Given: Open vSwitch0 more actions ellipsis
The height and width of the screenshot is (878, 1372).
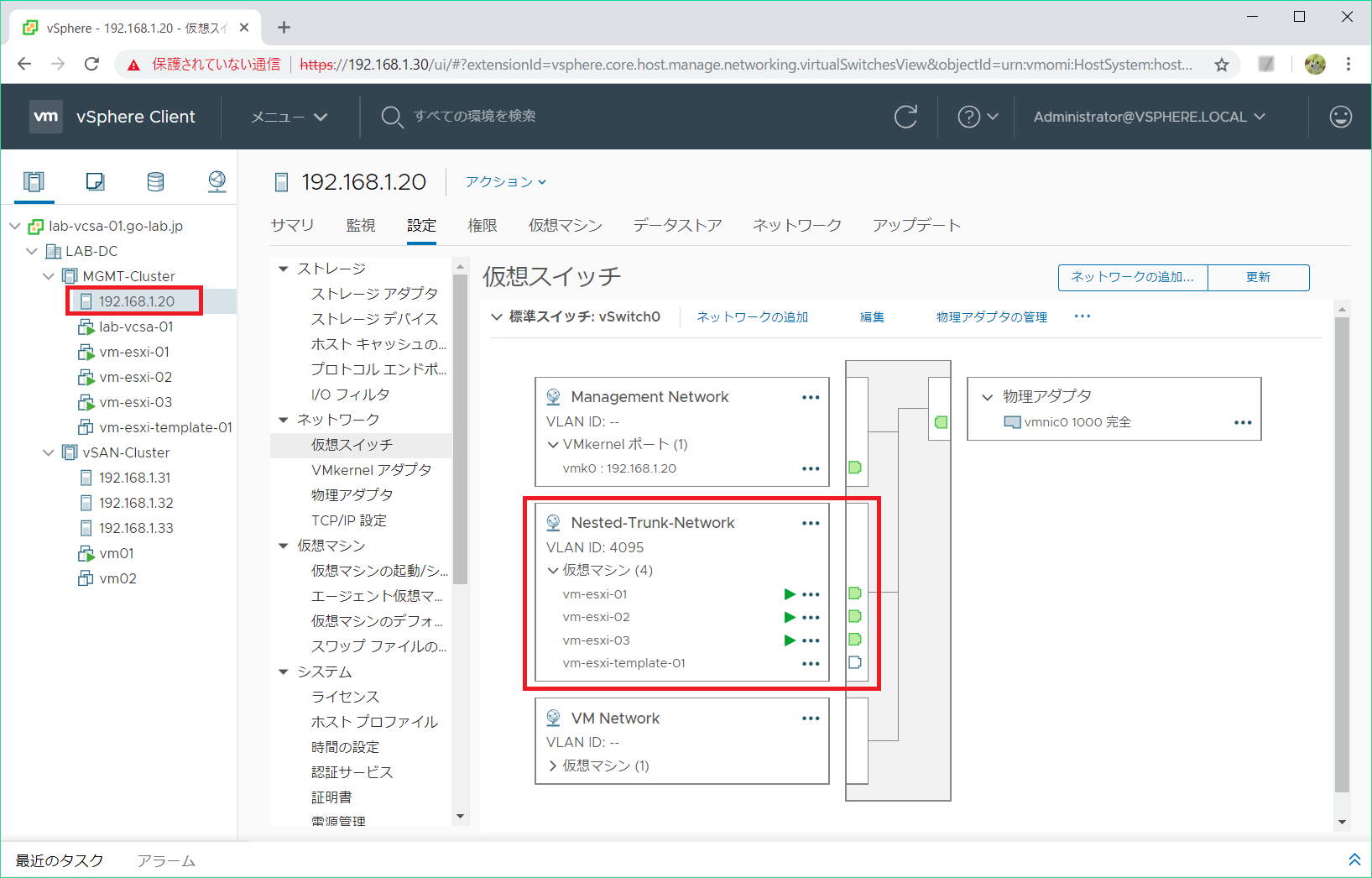Looking at the screenshot, I should (x=1082, y=316).
